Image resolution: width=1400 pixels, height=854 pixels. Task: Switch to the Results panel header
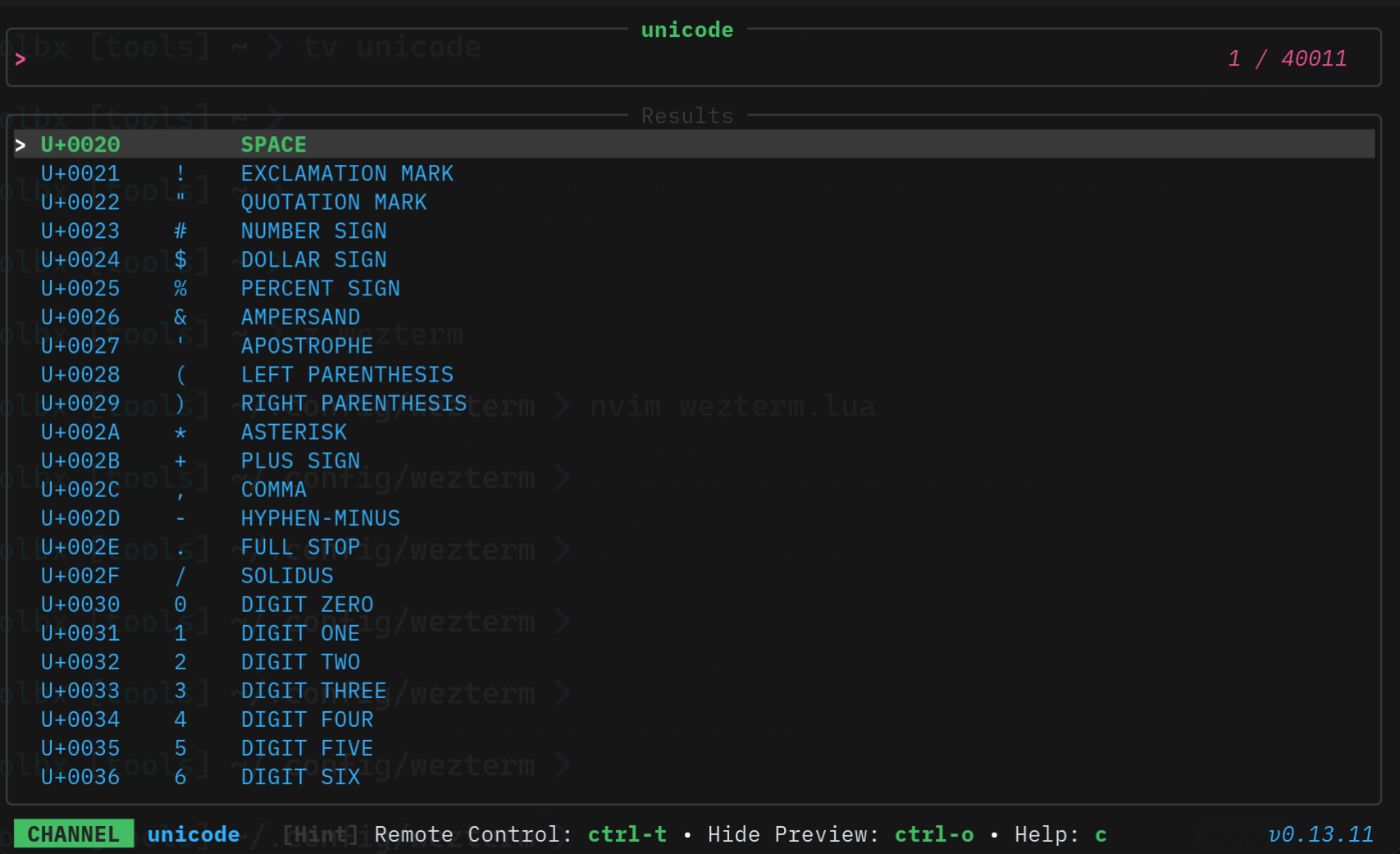[x=686, y=116]
